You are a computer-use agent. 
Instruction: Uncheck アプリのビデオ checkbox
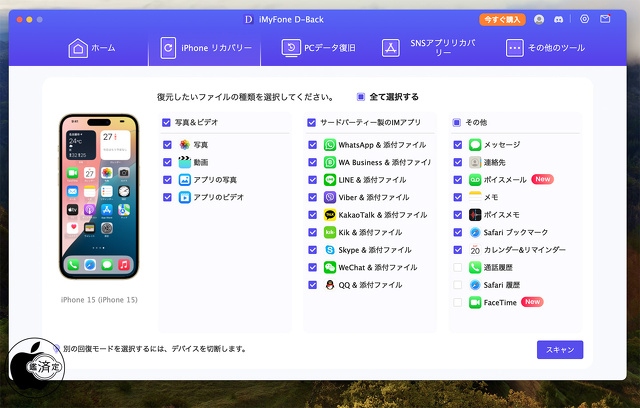click(167, 197)
